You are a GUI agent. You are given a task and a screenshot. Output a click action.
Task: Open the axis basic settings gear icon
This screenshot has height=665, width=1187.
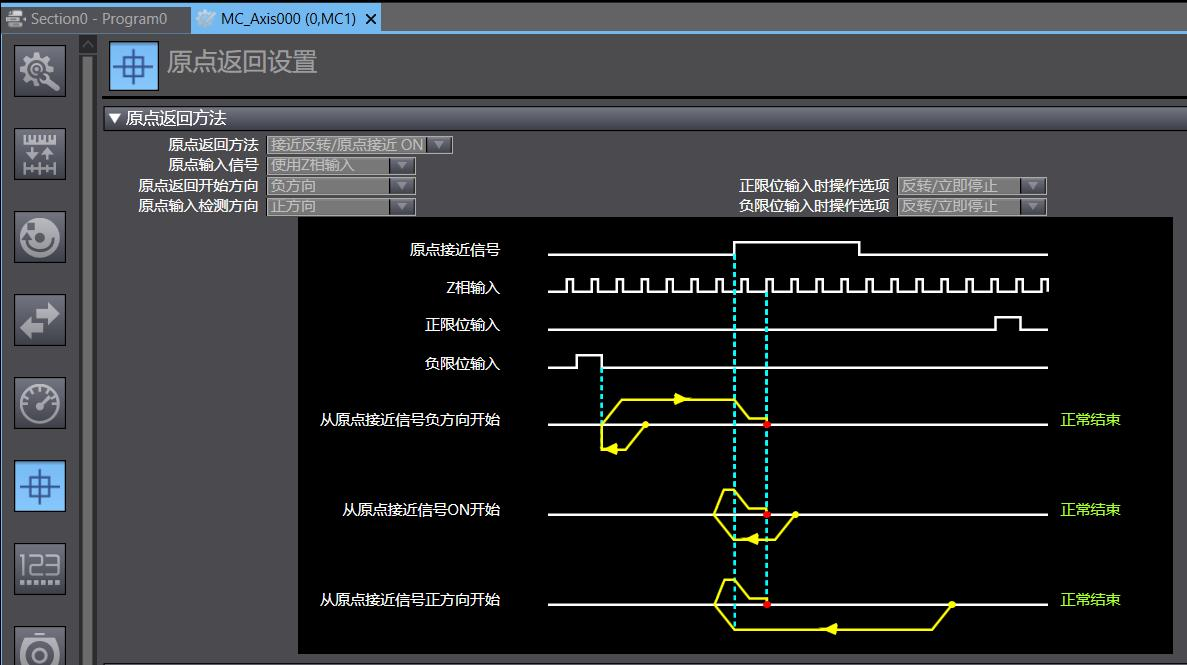[40, 70]
